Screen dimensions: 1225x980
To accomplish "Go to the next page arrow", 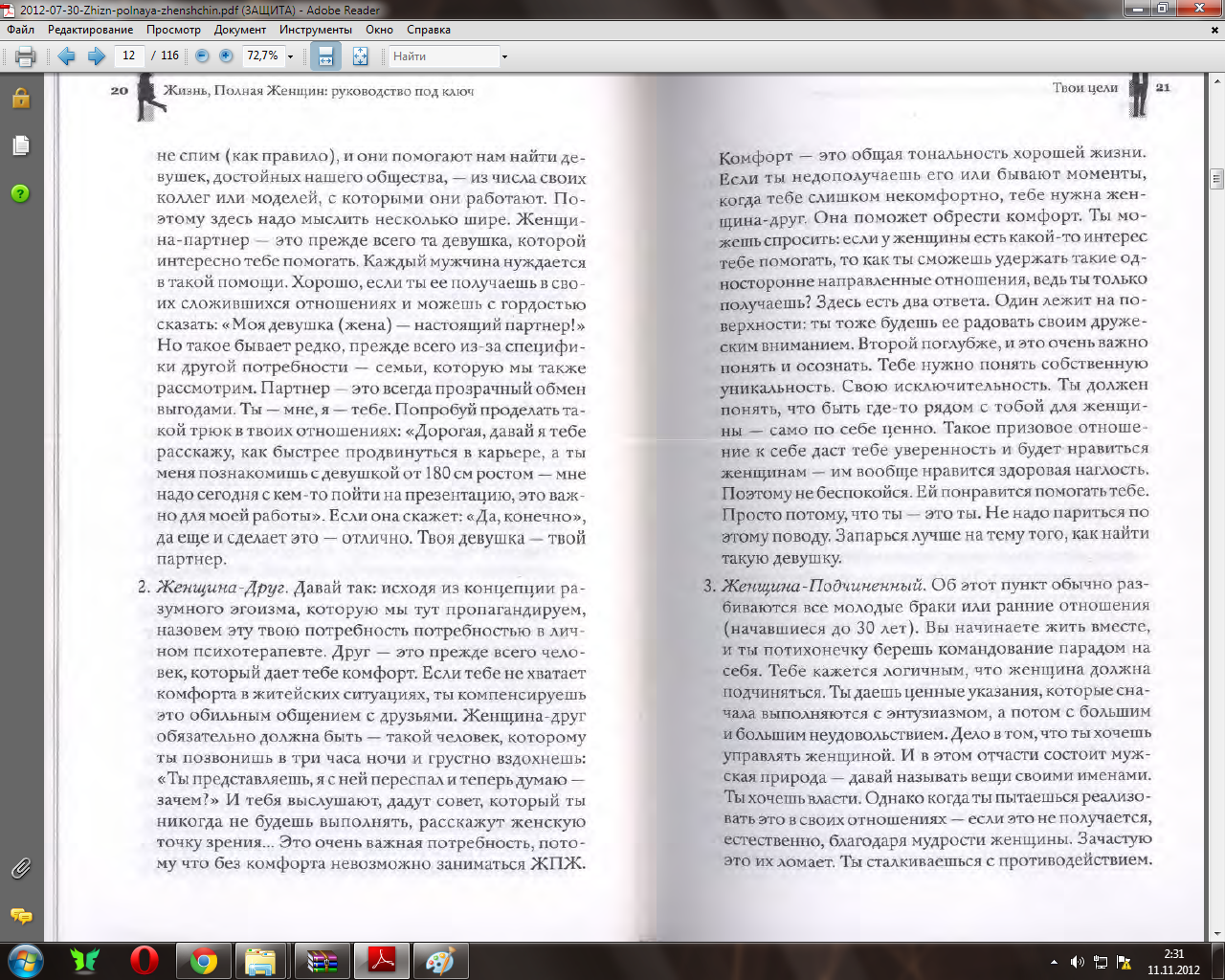I will [96, 56].
